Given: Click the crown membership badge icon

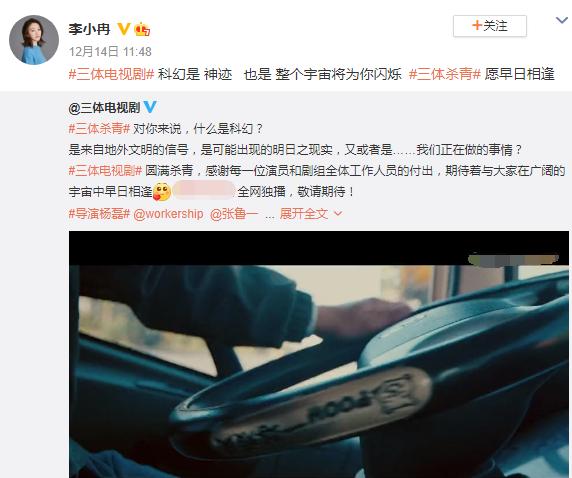Looking at the screenshot, I should (142, 29).
